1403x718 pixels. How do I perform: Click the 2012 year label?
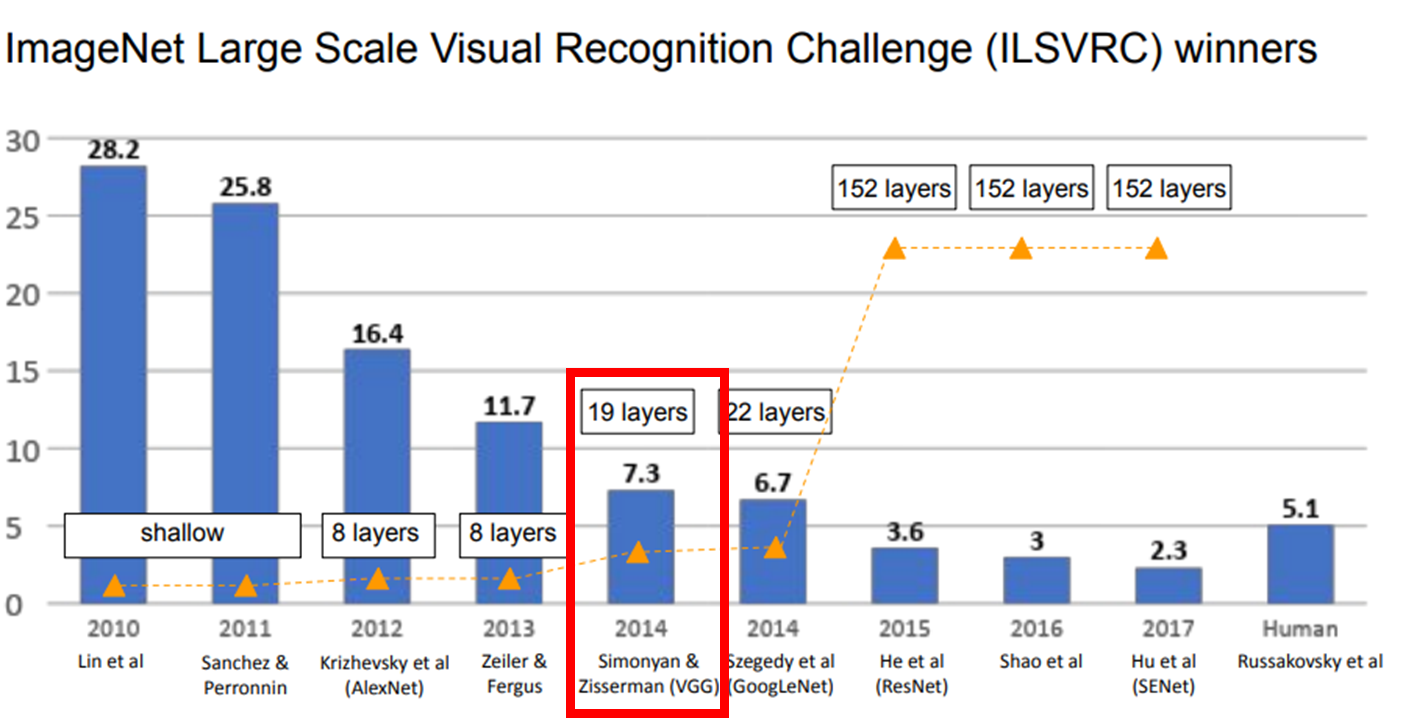pyautogui.click(x=377, y=629)
